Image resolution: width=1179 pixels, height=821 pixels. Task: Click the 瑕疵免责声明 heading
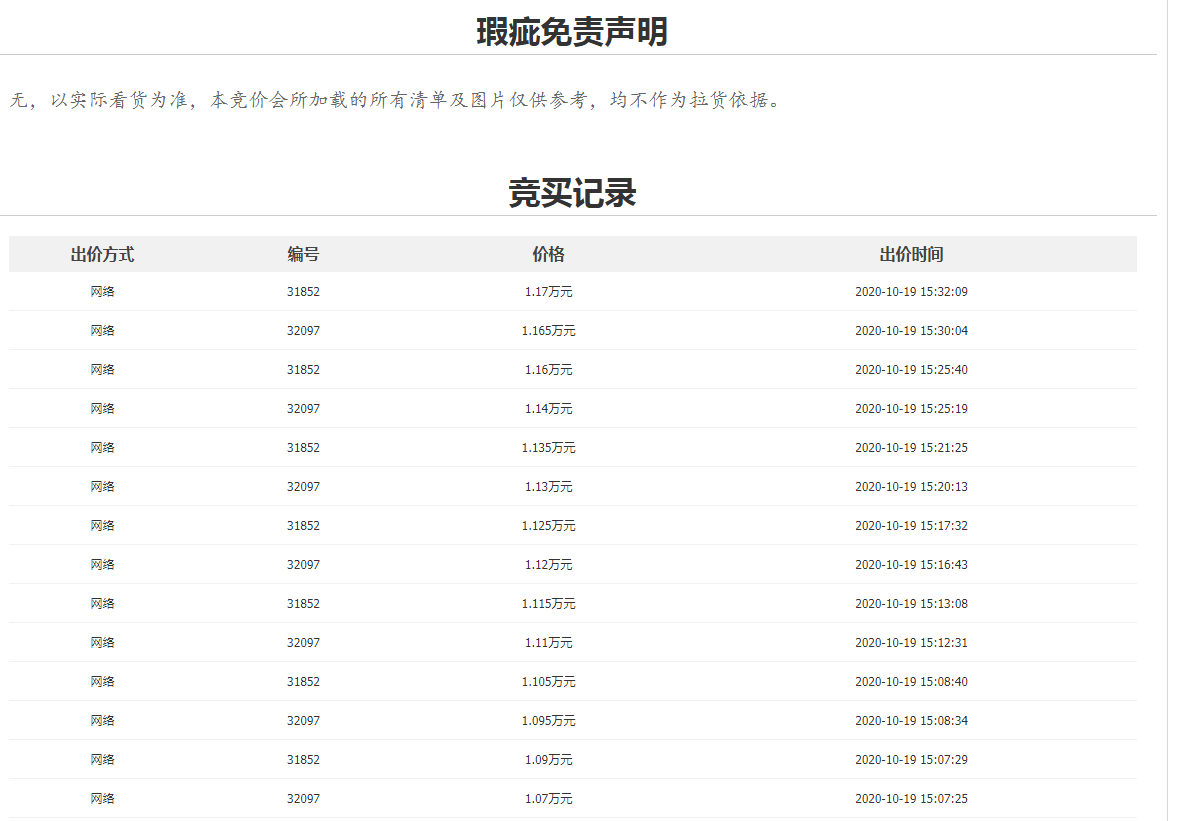tap(572, 32)
